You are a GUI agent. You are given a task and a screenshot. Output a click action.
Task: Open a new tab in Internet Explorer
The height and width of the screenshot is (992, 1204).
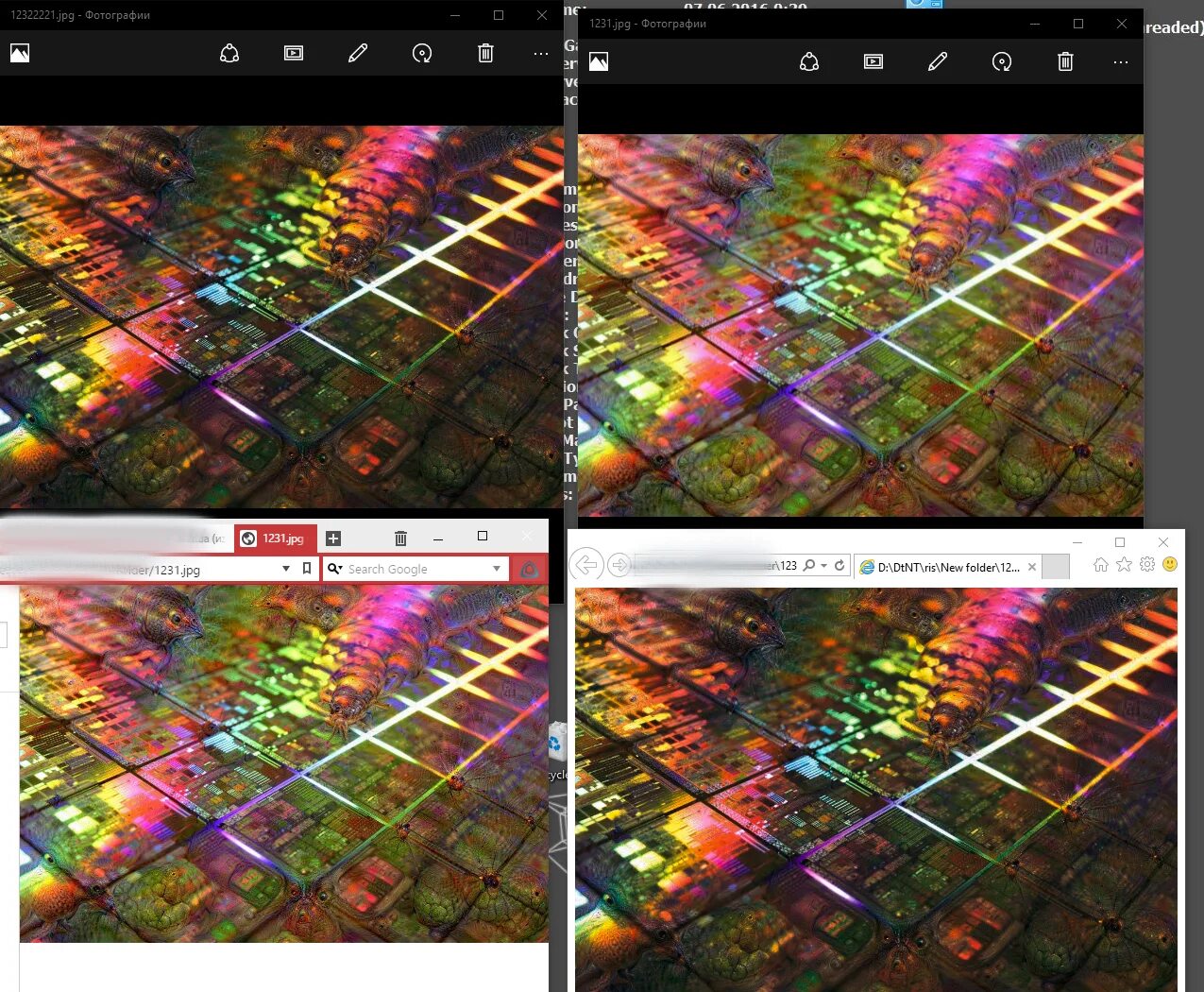[1056, 567]
